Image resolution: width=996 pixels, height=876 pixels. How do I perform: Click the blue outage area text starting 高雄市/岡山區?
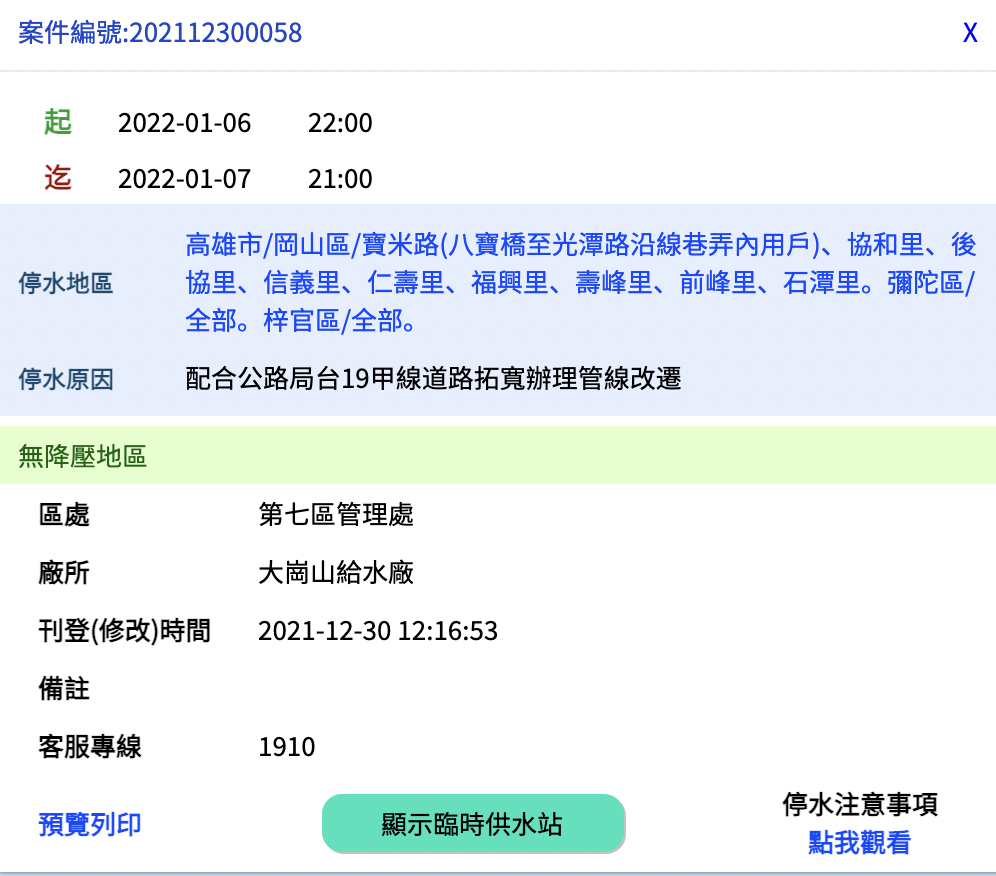click(x=581, y=283)
